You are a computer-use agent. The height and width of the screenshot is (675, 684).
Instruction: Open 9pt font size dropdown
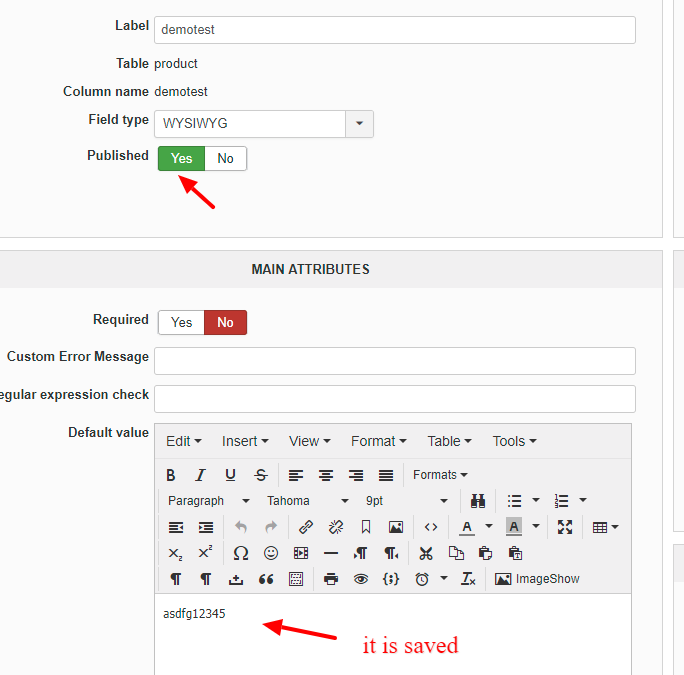click(x=407, y=501)
